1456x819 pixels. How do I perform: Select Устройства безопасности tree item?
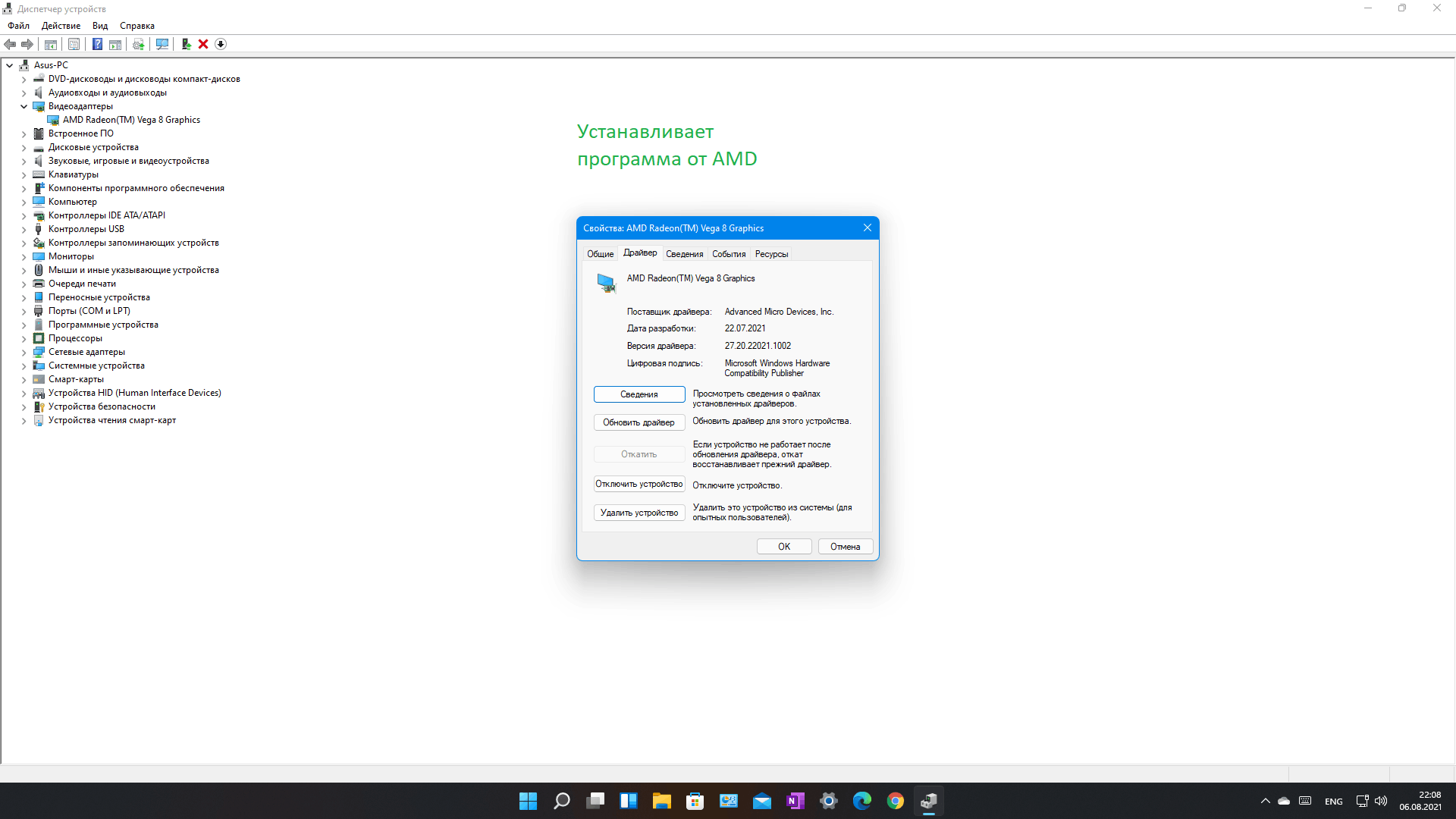pos(102,406)
